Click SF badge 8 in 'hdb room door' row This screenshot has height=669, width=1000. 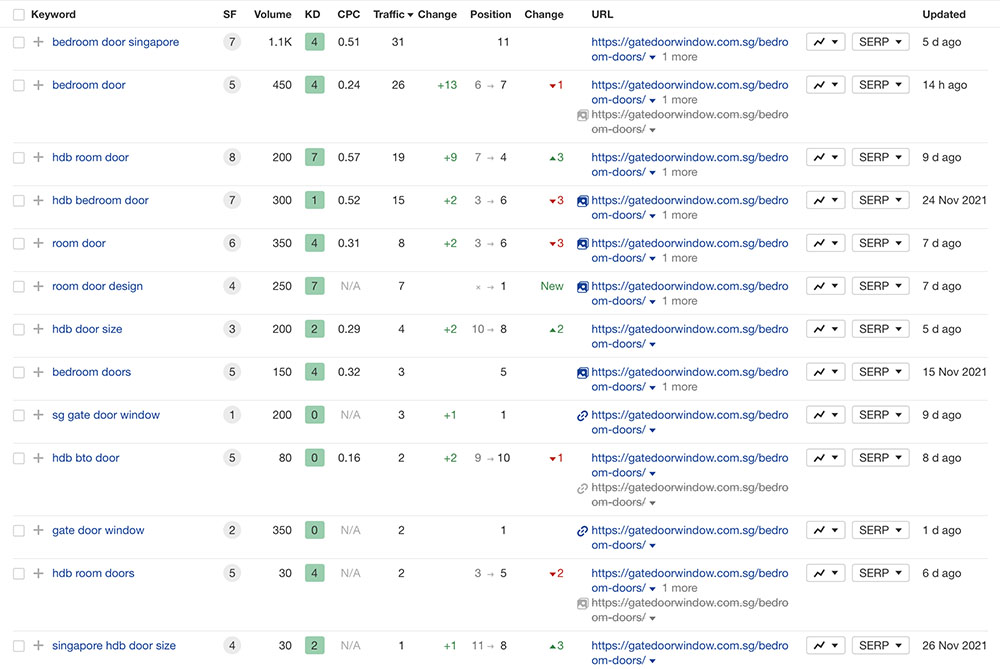[232, 158]
